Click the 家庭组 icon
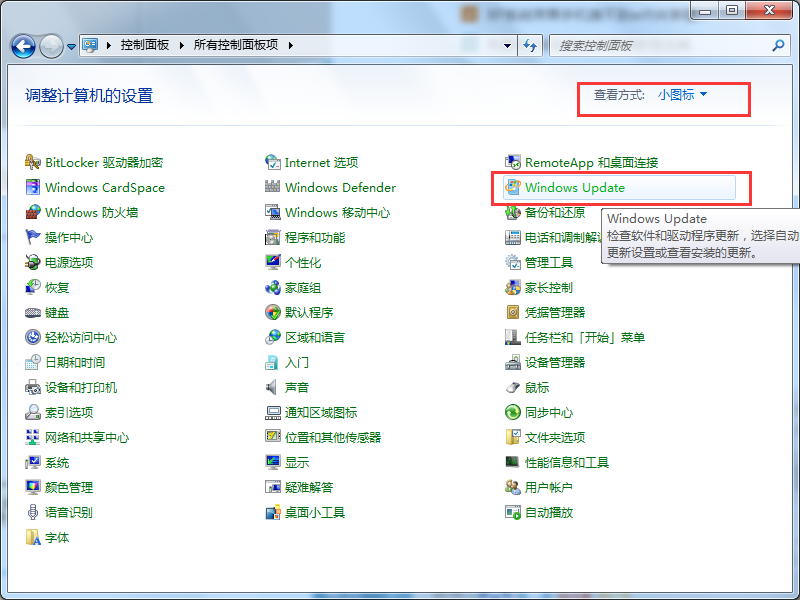 [272, 287]
